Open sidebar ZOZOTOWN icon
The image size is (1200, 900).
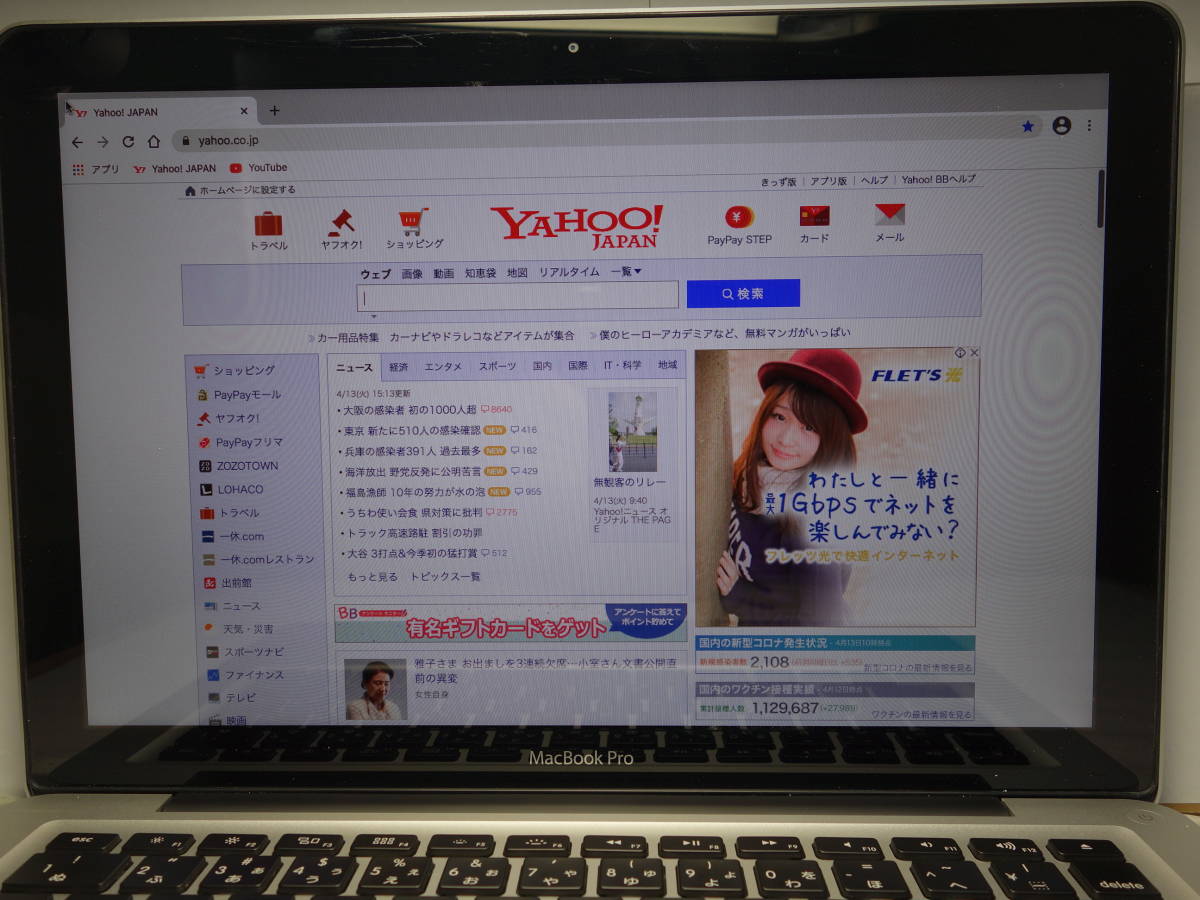coord(206,466)
